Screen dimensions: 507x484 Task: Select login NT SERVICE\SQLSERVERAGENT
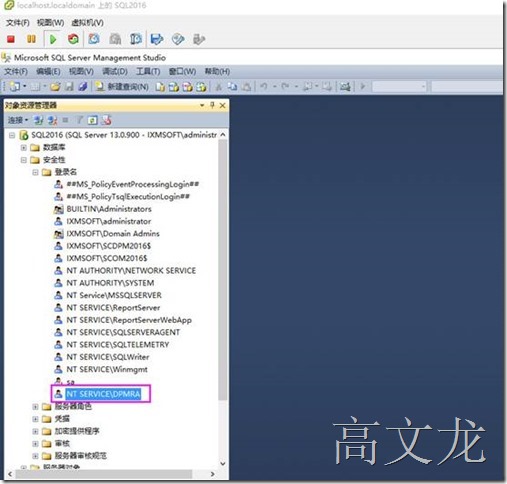pyautogui.click(x=123, y=332)
